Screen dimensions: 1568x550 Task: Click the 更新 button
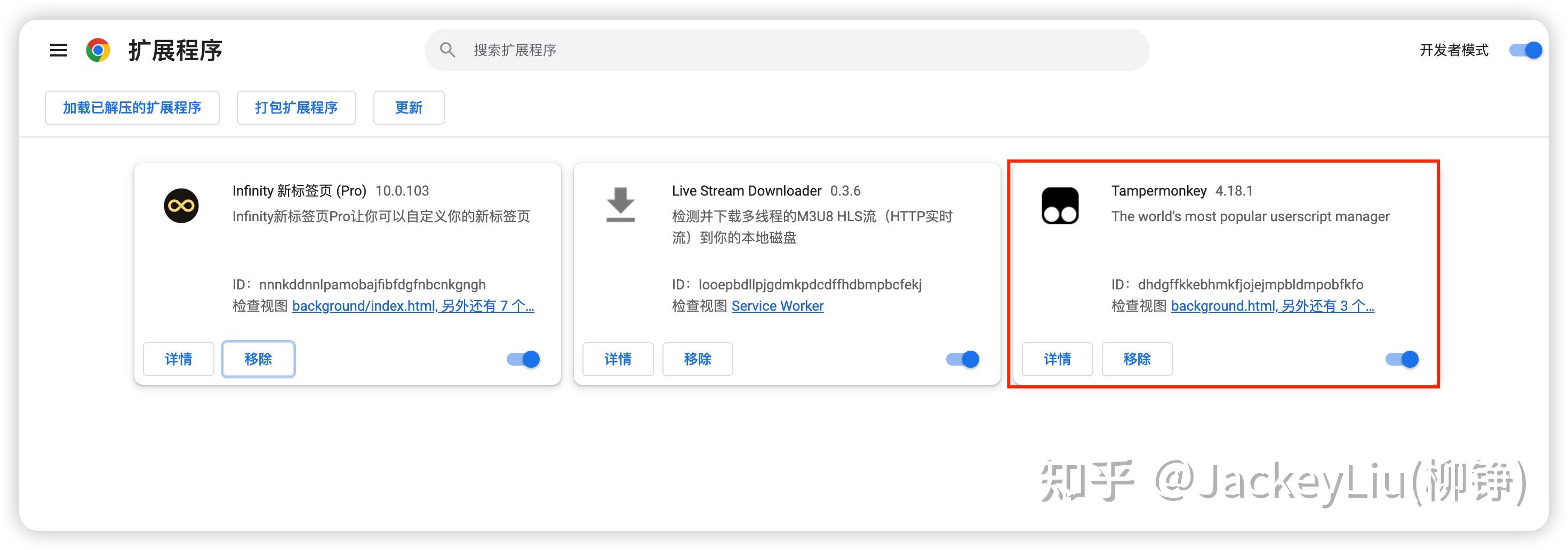409,108
